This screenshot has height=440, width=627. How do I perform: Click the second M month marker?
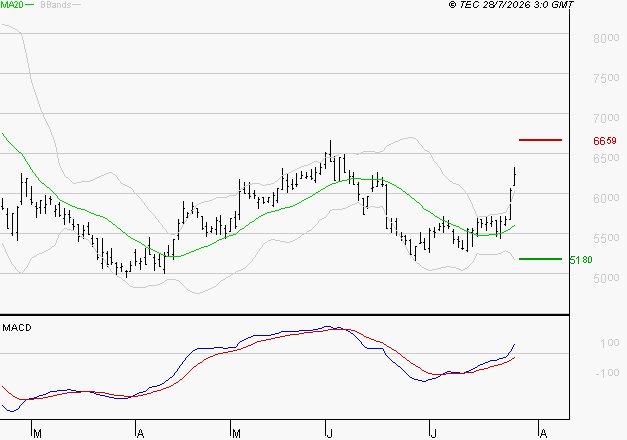(236, 434)
